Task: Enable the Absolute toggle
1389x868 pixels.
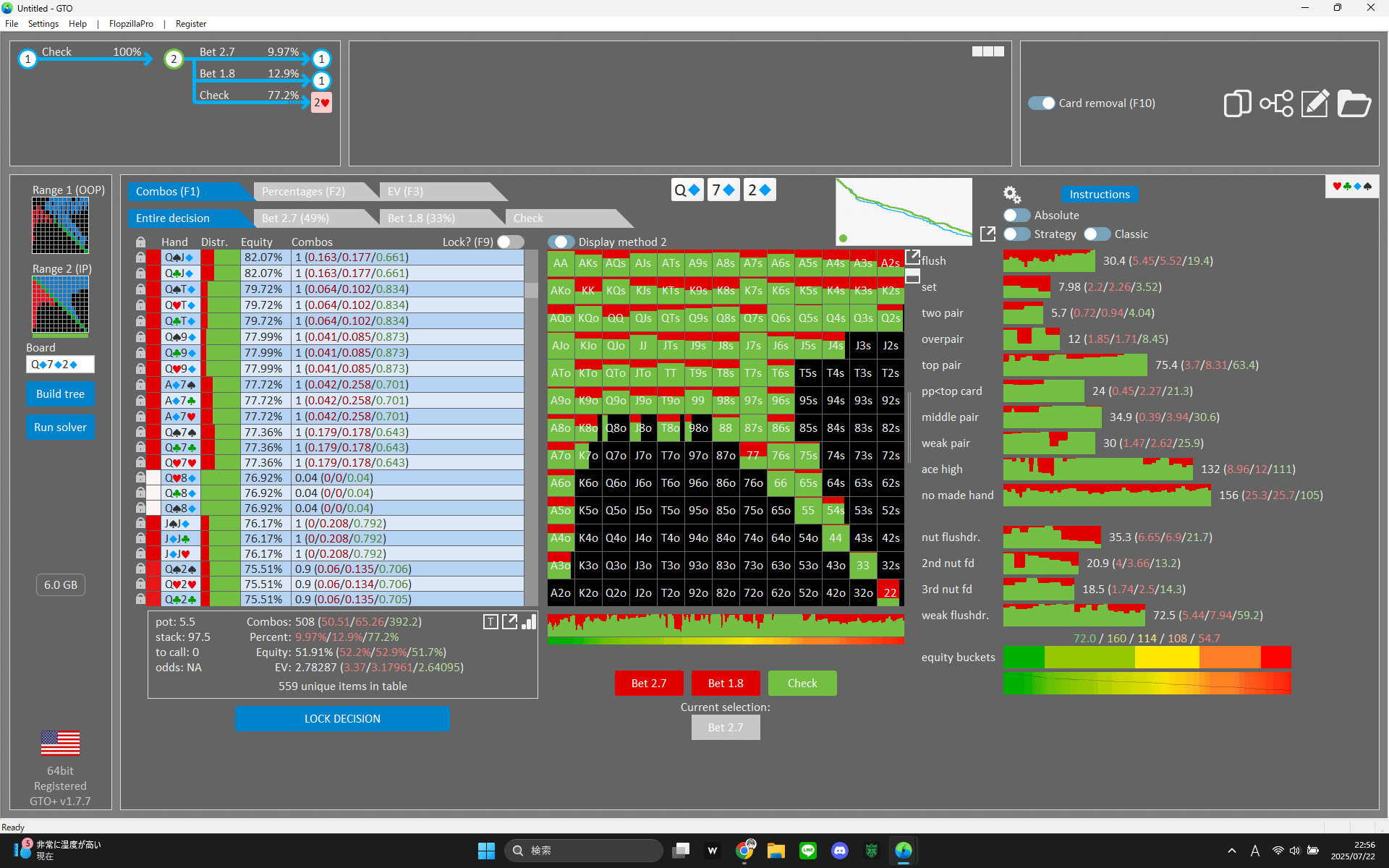Action: [1016, 216]
